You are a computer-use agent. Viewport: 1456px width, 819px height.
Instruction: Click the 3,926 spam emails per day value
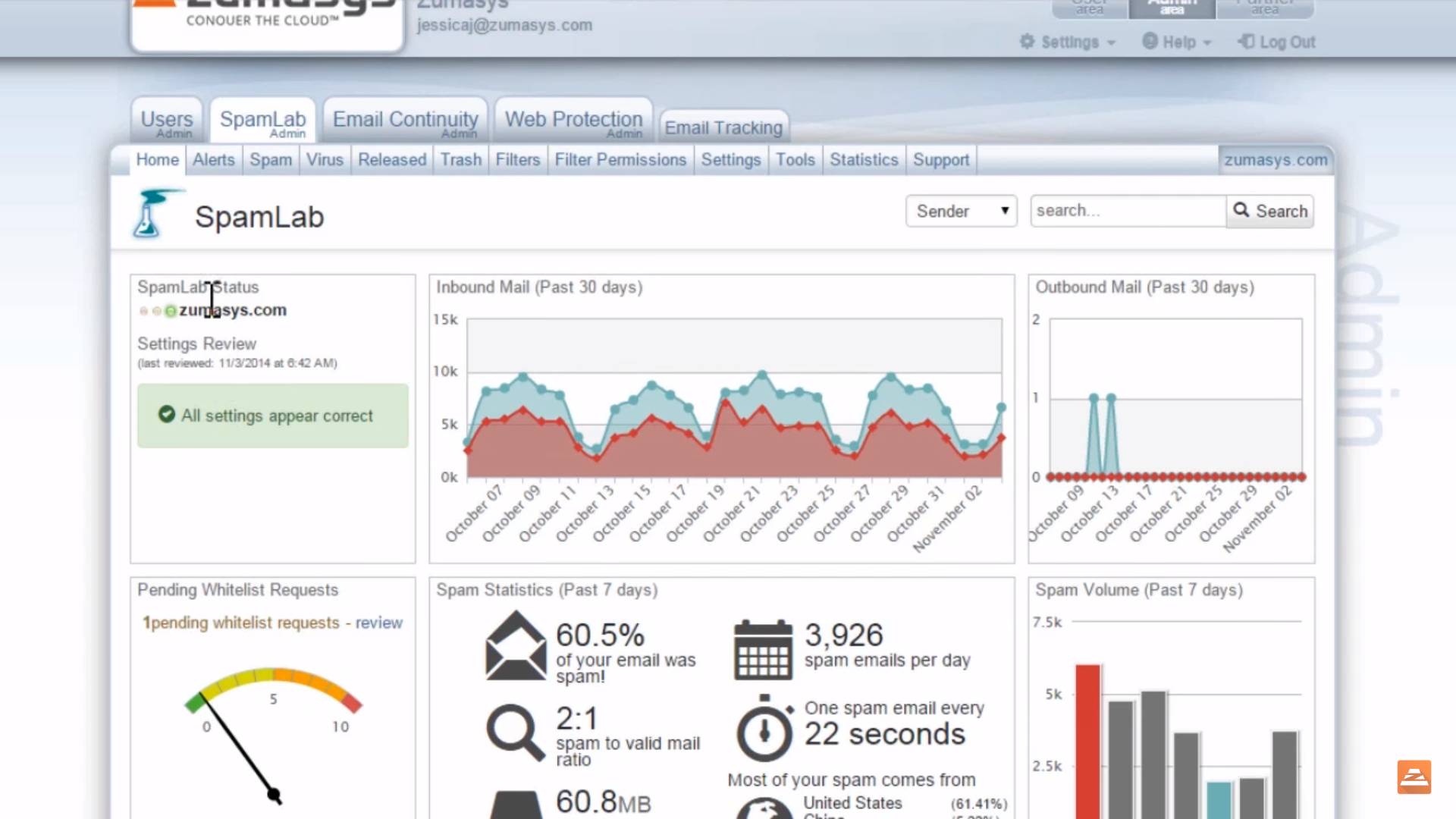(x=844, y=635)
